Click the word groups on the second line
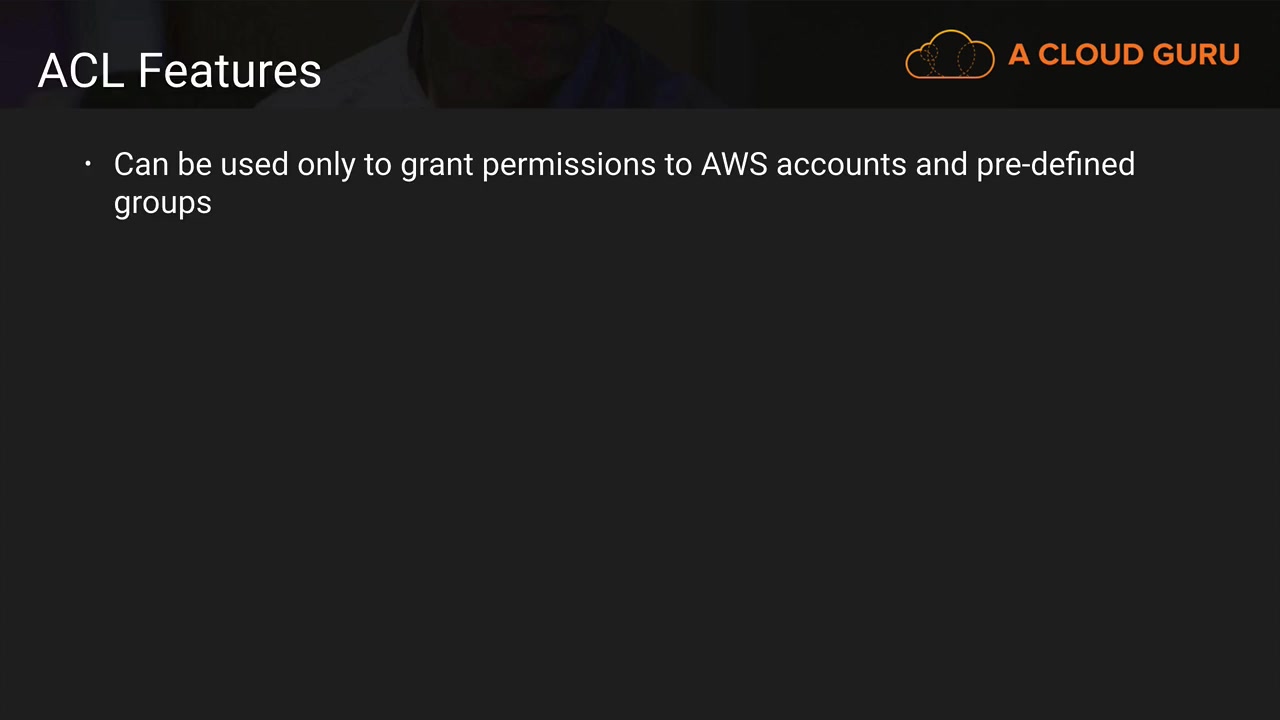The height and width of the screenshot is (720, 1280). pyautogui.click(x=163, y=203)
